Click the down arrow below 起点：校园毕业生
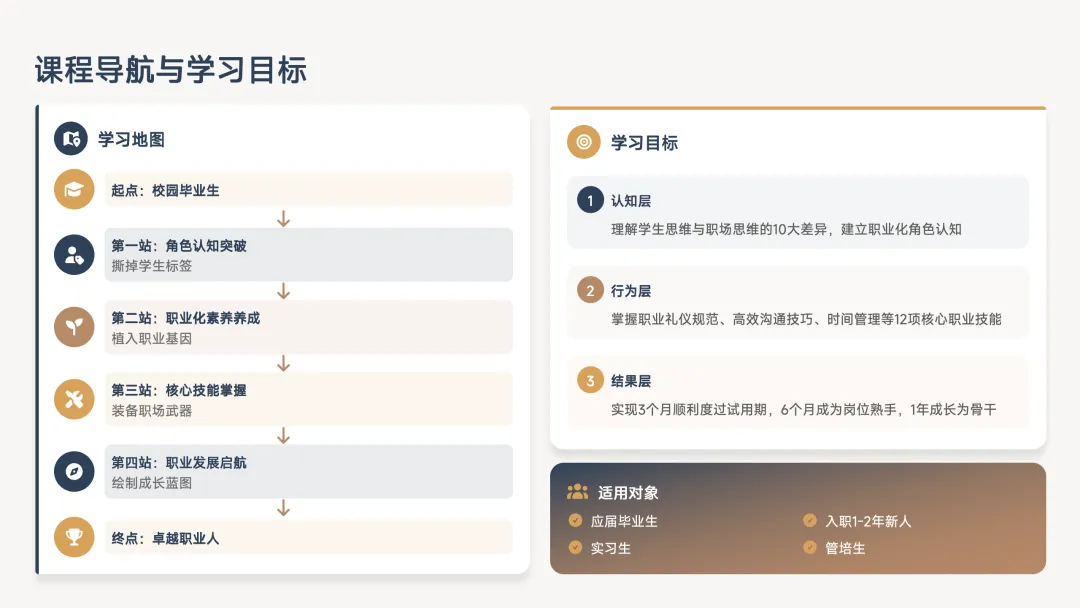Image resolution: width=1080 pixels, height=608 pixels. pos(283,219)
